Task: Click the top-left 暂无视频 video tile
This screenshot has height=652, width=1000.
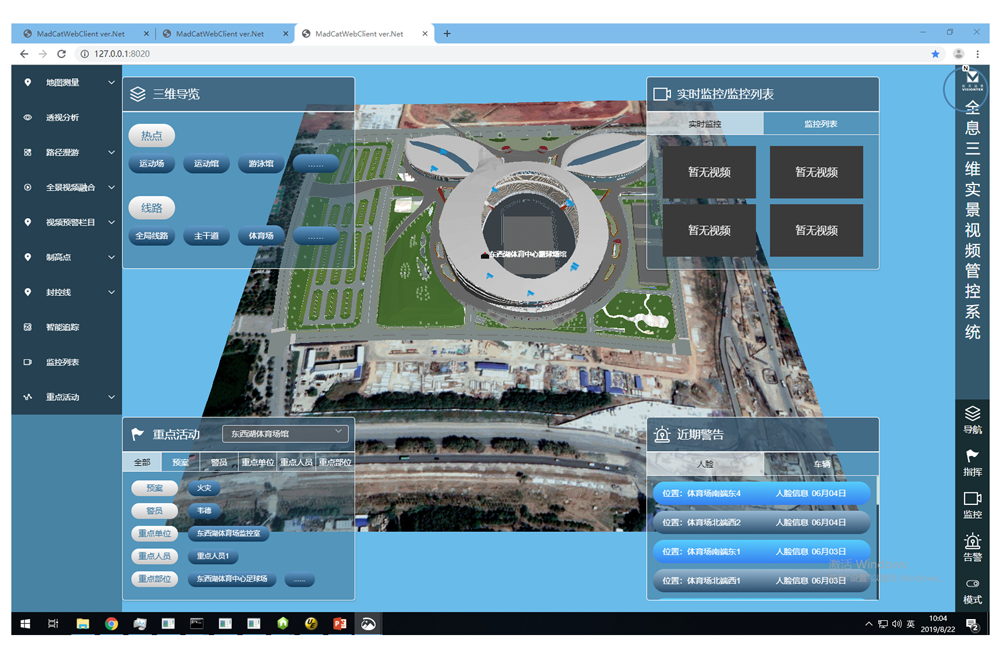Action: pyautogui.click(x=709, y=172)
